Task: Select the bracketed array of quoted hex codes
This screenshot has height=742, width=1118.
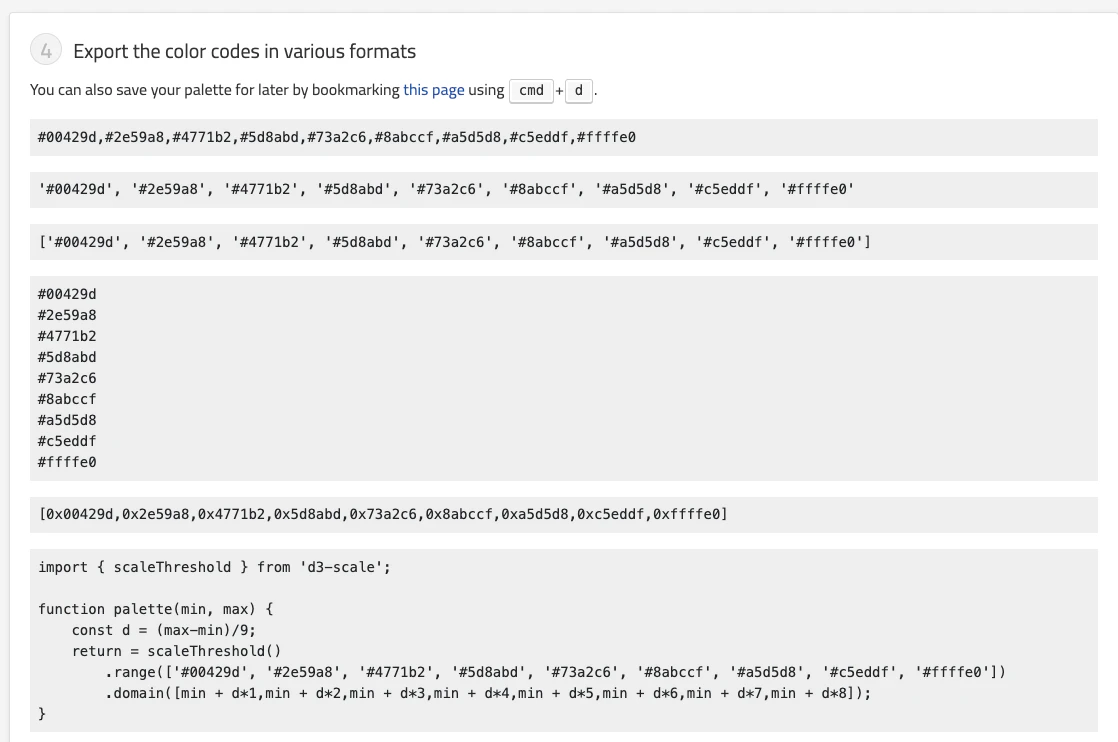Action: click(563, 242)
